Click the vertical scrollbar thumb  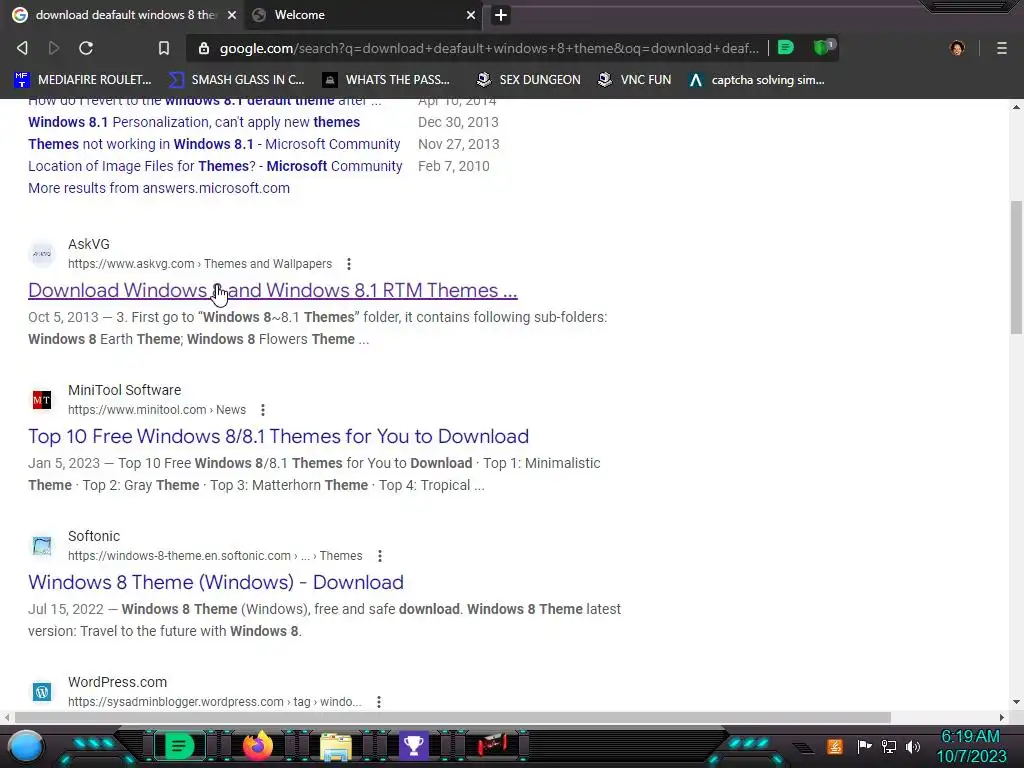pyautogui.click(x=1016, y=268)
